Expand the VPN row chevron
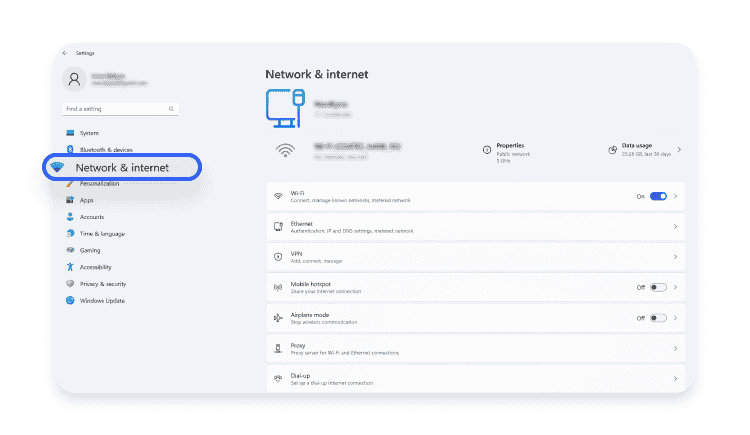 point(675,257)
